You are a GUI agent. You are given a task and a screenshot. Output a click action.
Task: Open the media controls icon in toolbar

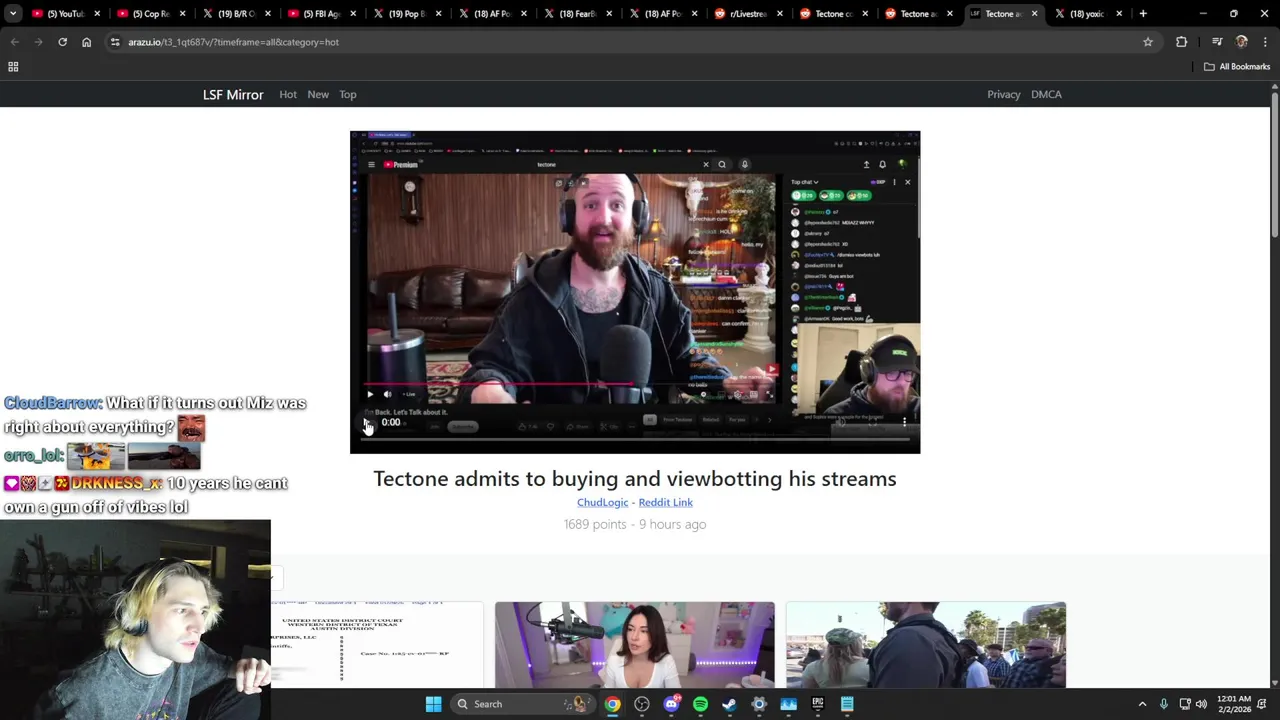pos(1217,42)
